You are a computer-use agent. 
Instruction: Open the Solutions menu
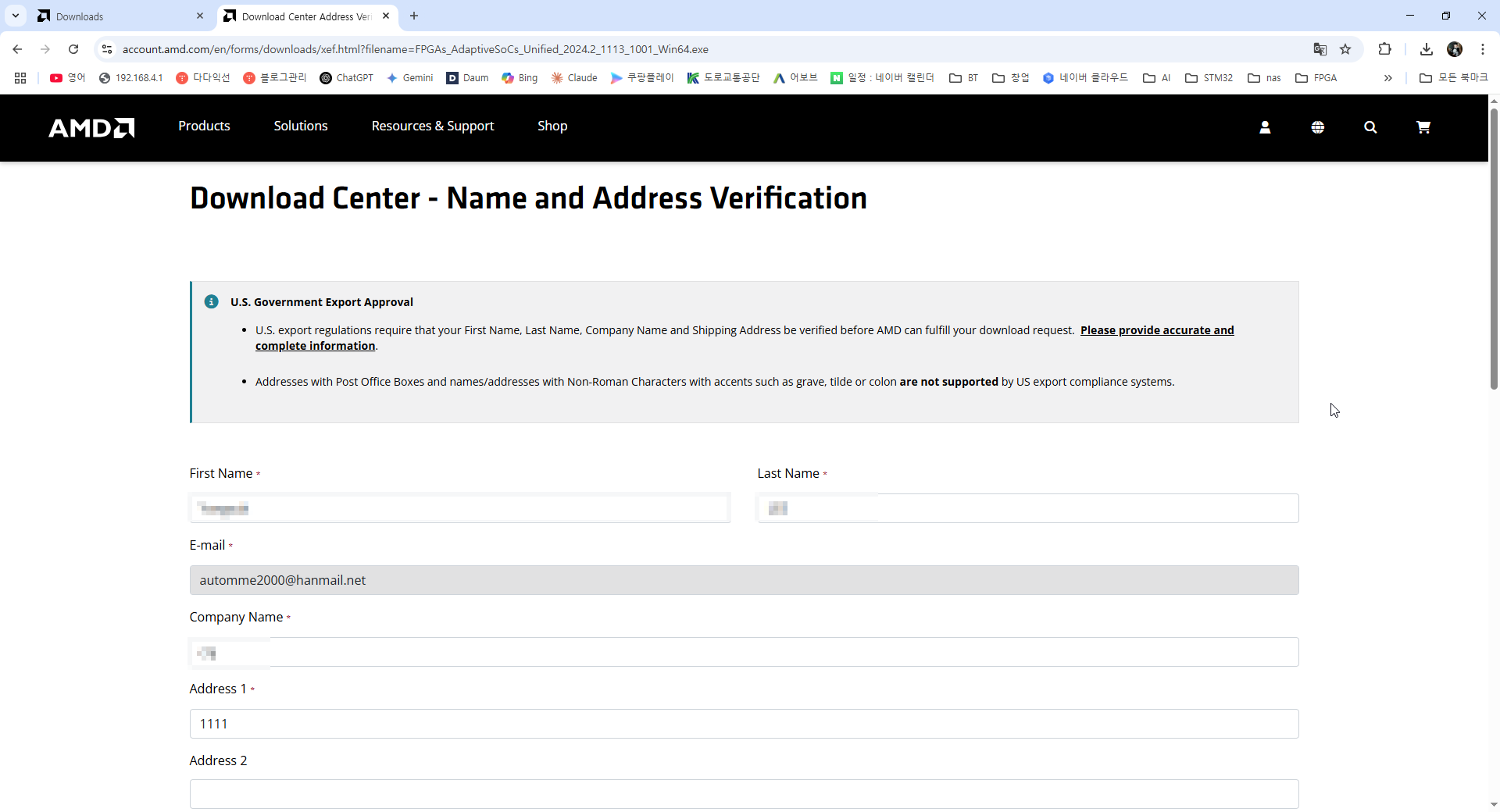[x=301, y=126]
